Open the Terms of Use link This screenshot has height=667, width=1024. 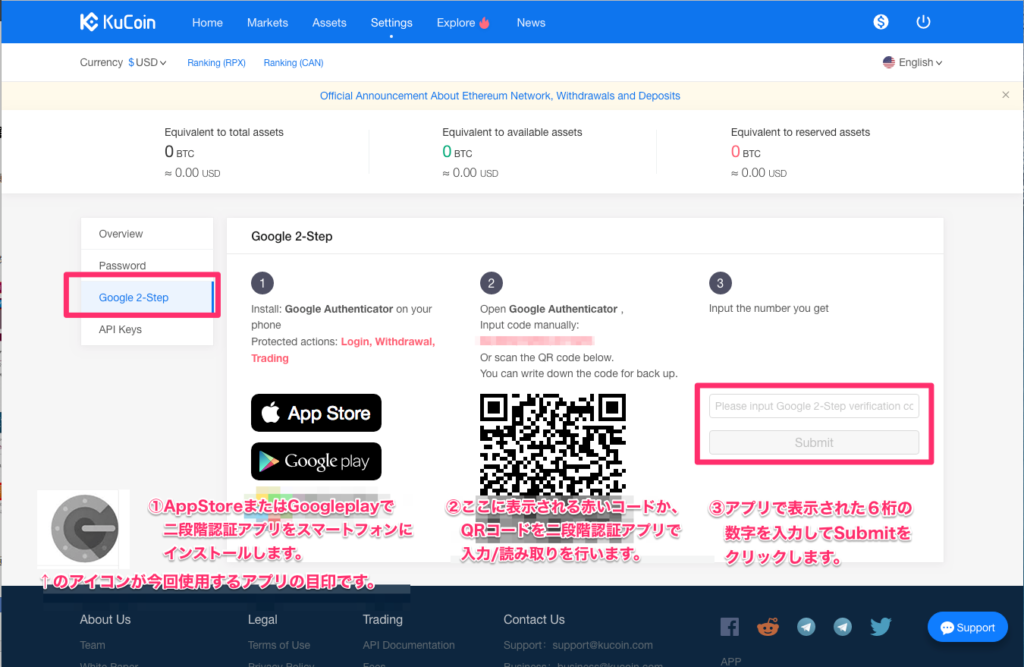pyautogui.click(x=279, y=645)
